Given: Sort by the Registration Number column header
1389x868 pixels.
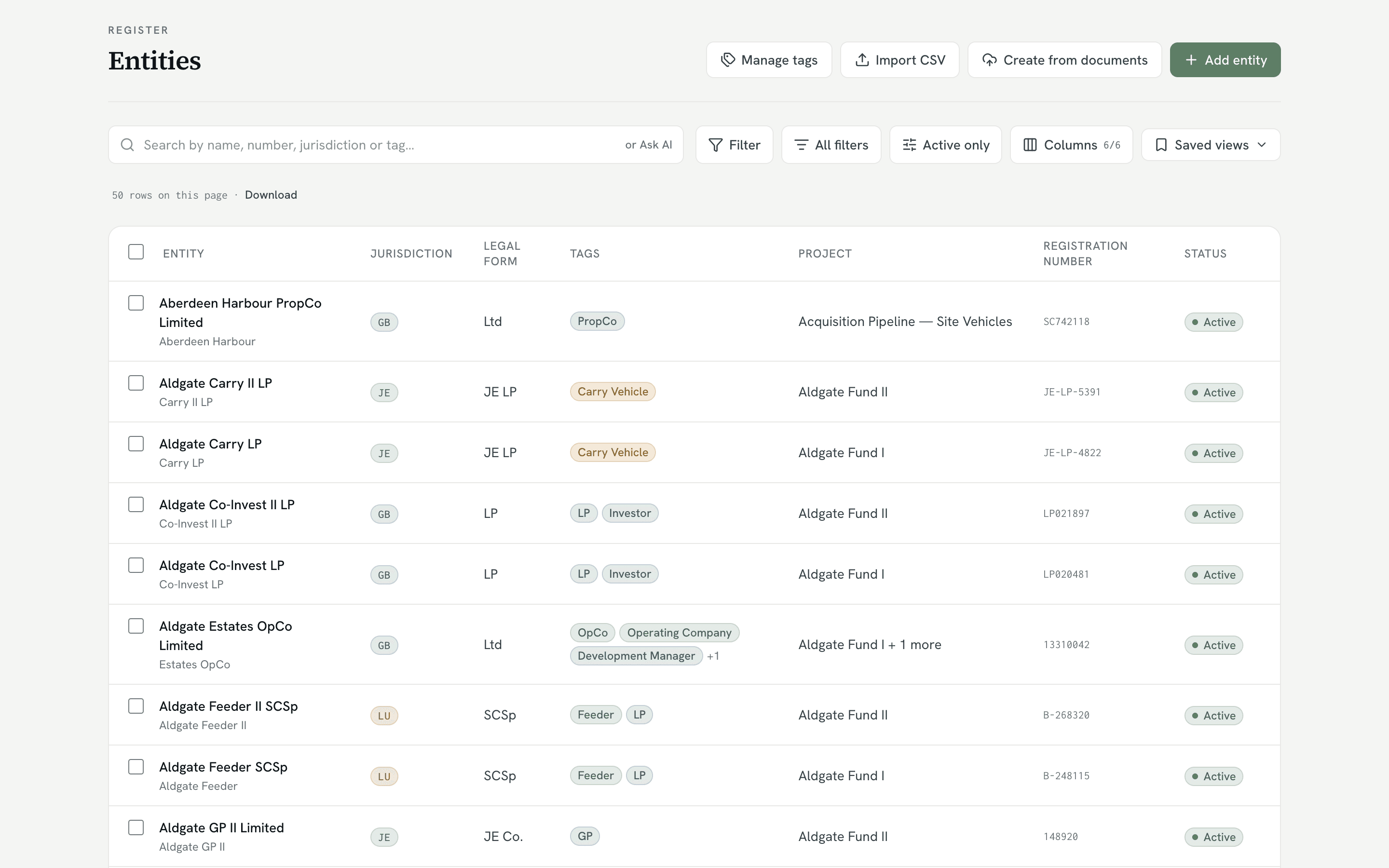Looking at the screenshot, I should (x=1085, y=254).
